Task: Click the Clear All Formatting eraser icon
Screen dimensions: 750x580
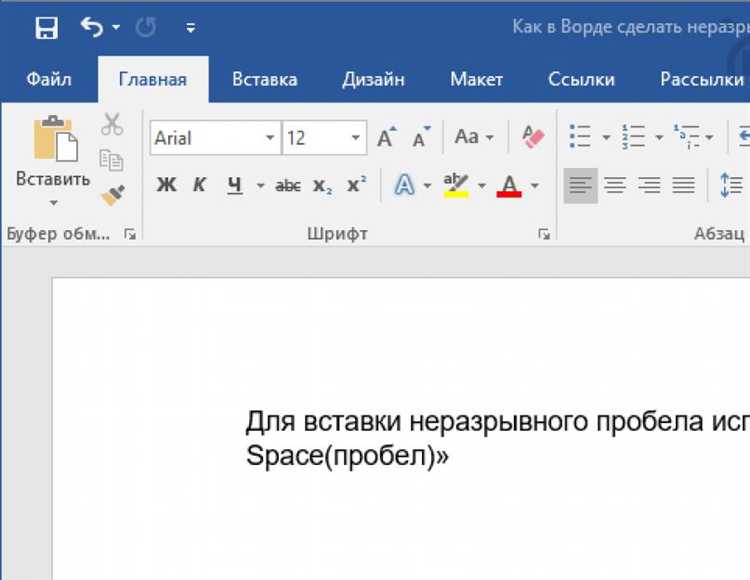Action: pos(533,137)
